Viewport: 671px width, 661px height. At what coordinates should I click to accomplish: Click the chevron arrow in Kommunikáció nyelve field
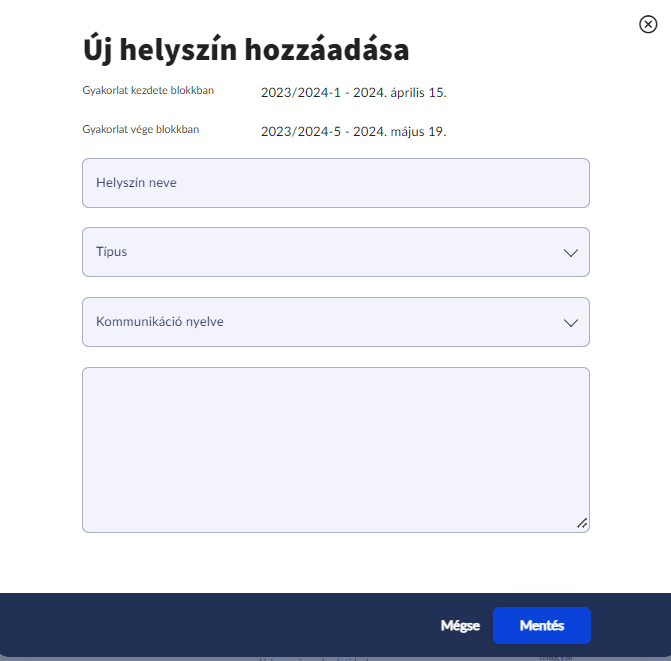[571, 323]
